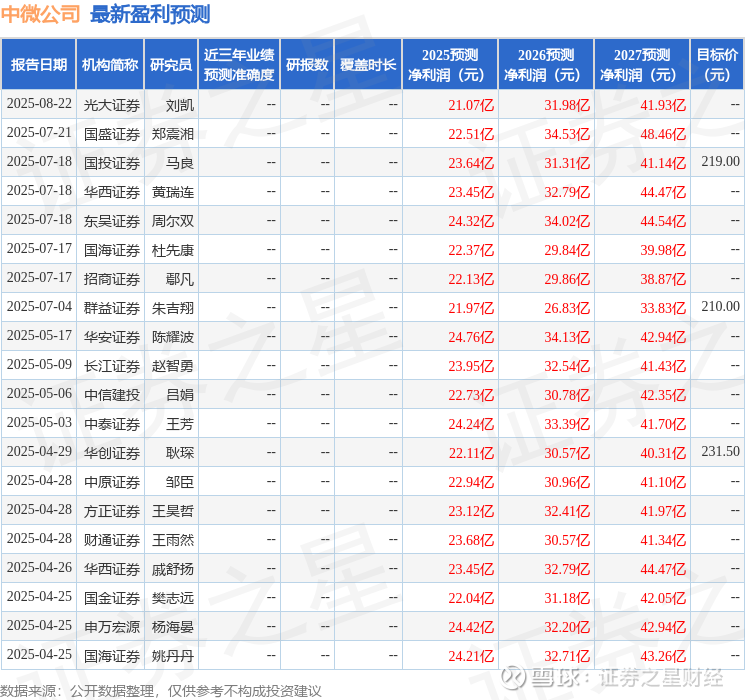Image resolution: width=745 pixels, height=700 pixels.
Task: Click 财通证券 institution cell
Action: click(112, 540)
